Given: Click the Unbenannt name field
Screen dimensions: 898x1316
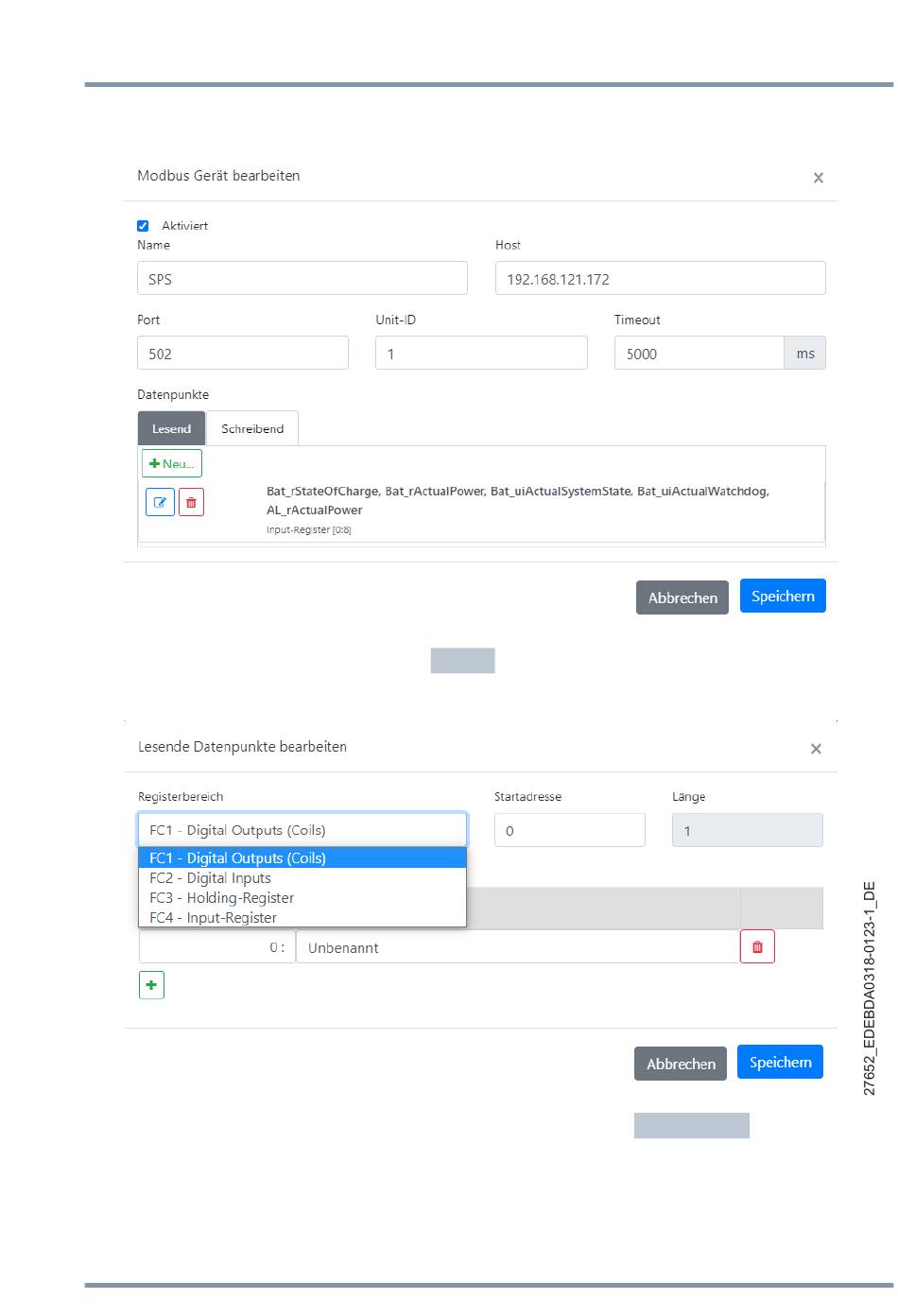Looking at the screenshot, I should point(518,947).
